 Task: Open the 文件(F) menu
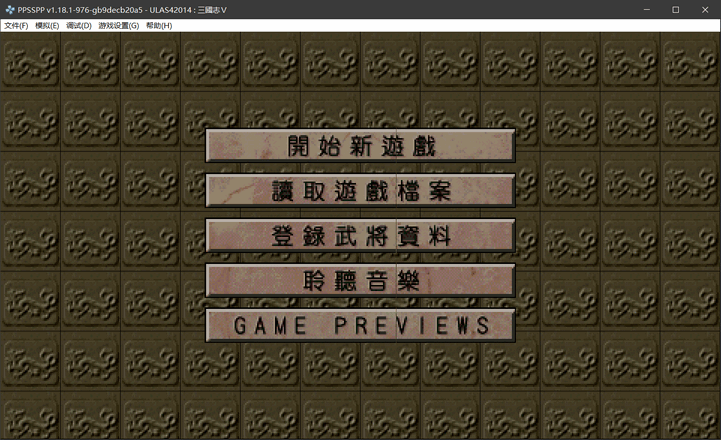pyautogui.click(x=16, y=26)
